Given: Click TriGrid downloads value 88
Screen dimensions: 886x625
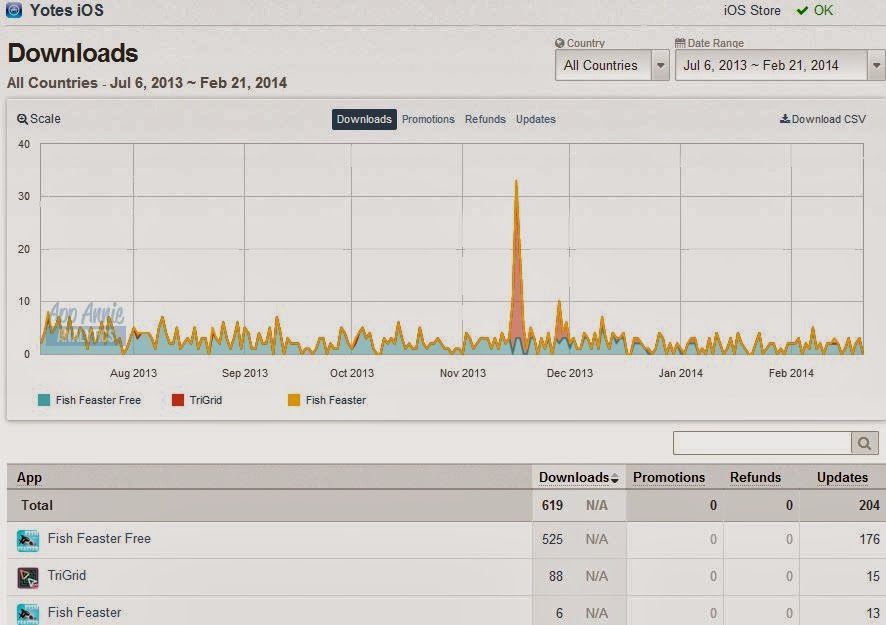Looking at the screenshot, I should pyautogui.click(x=555, y=576).
